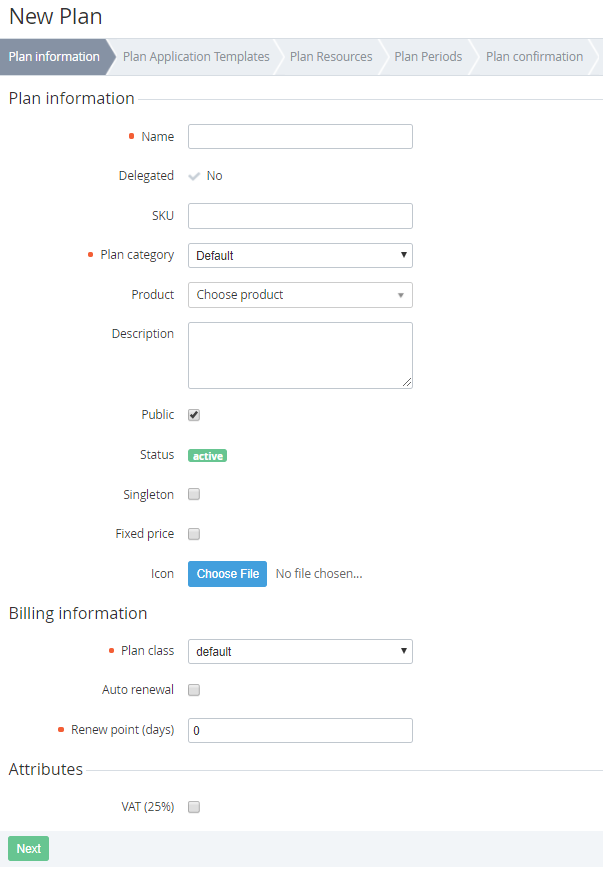Viewport: 603px width, 871px height.
Task: Jump to the Plan confirmation step
Action: pyautogui.click(x=534, y=57)
